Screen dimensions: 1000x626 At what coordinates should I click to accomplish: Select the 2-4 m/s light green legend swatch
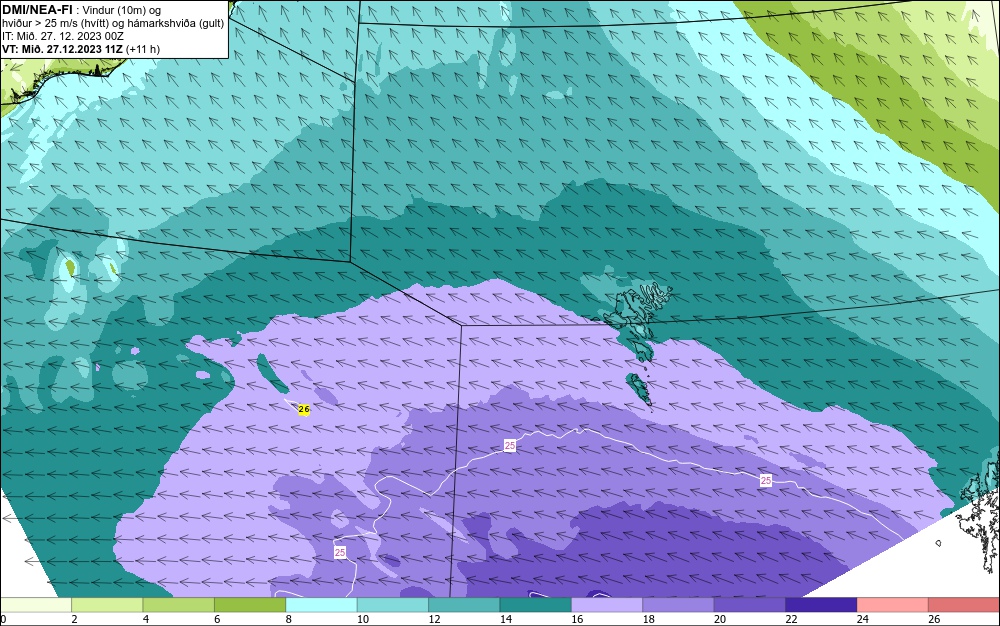[x=107, y=605]
